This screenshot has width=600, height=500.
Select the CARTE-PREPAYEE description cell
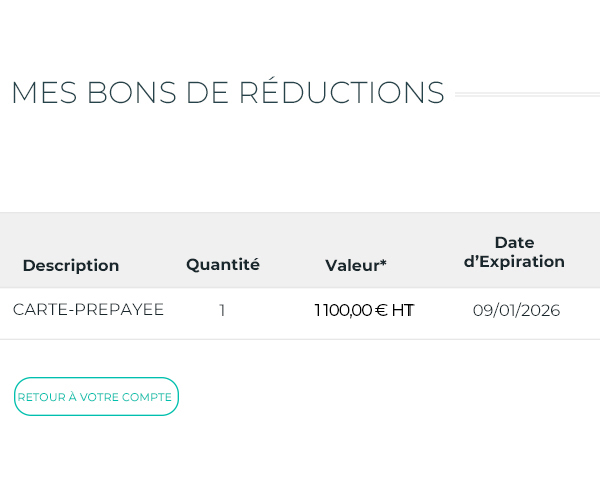[88, 310]
